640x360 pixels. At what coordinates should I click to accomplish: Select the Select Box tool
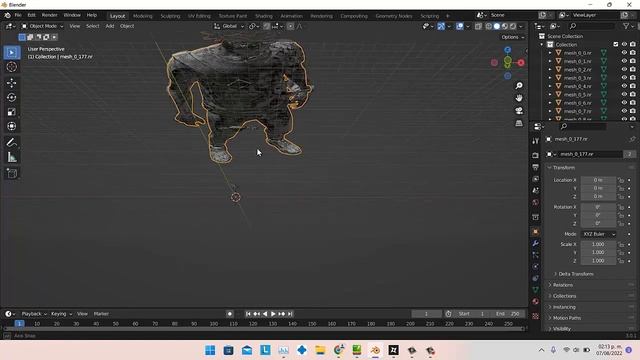pos(11,53)
